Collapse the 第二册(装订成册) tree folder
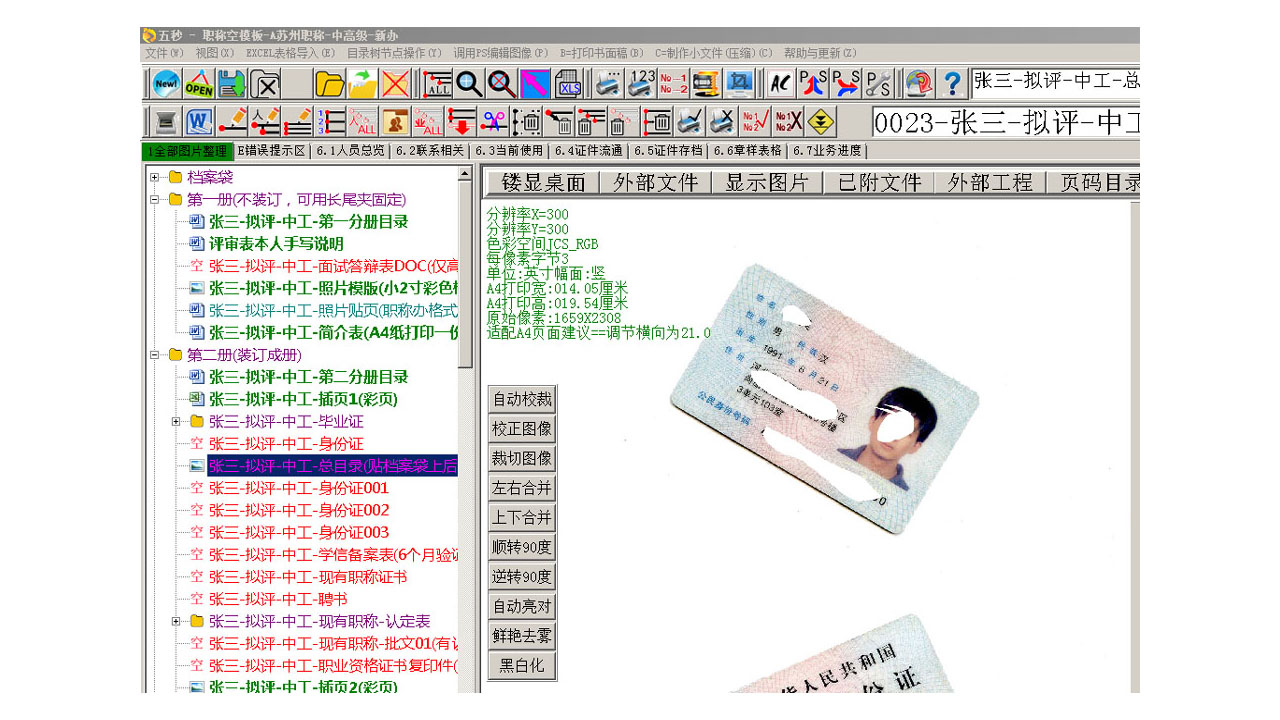The width and height of the screenshot is (1280, 720). click(155, 355)
